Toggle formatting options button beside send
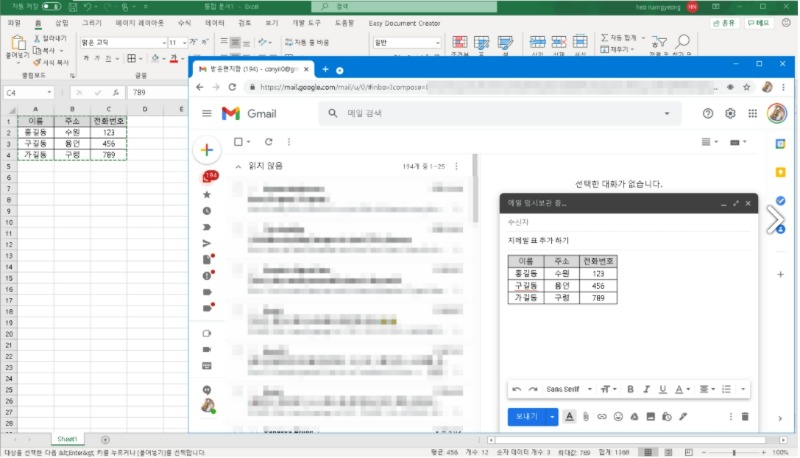 570,416
